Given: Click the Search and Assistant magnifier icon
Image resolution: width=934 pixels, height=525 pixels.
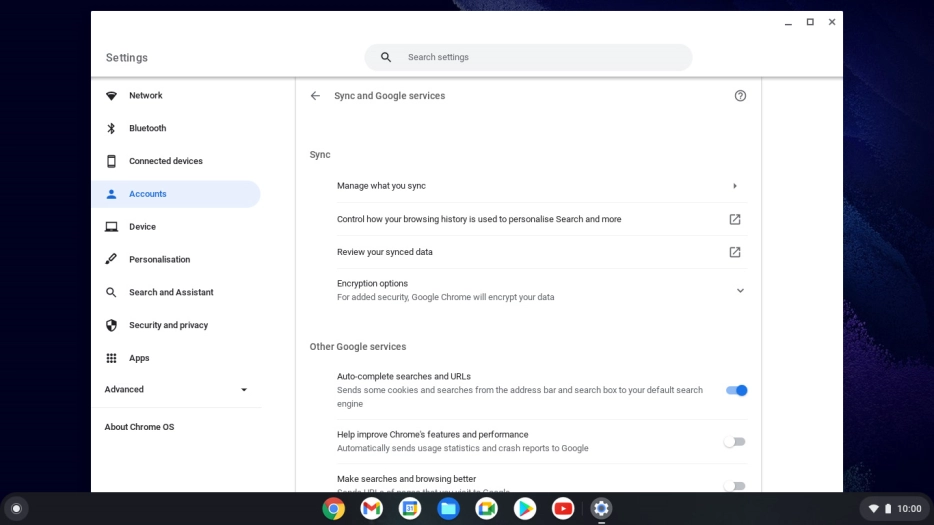Looking at the screenshot, I should pos(111,292).
